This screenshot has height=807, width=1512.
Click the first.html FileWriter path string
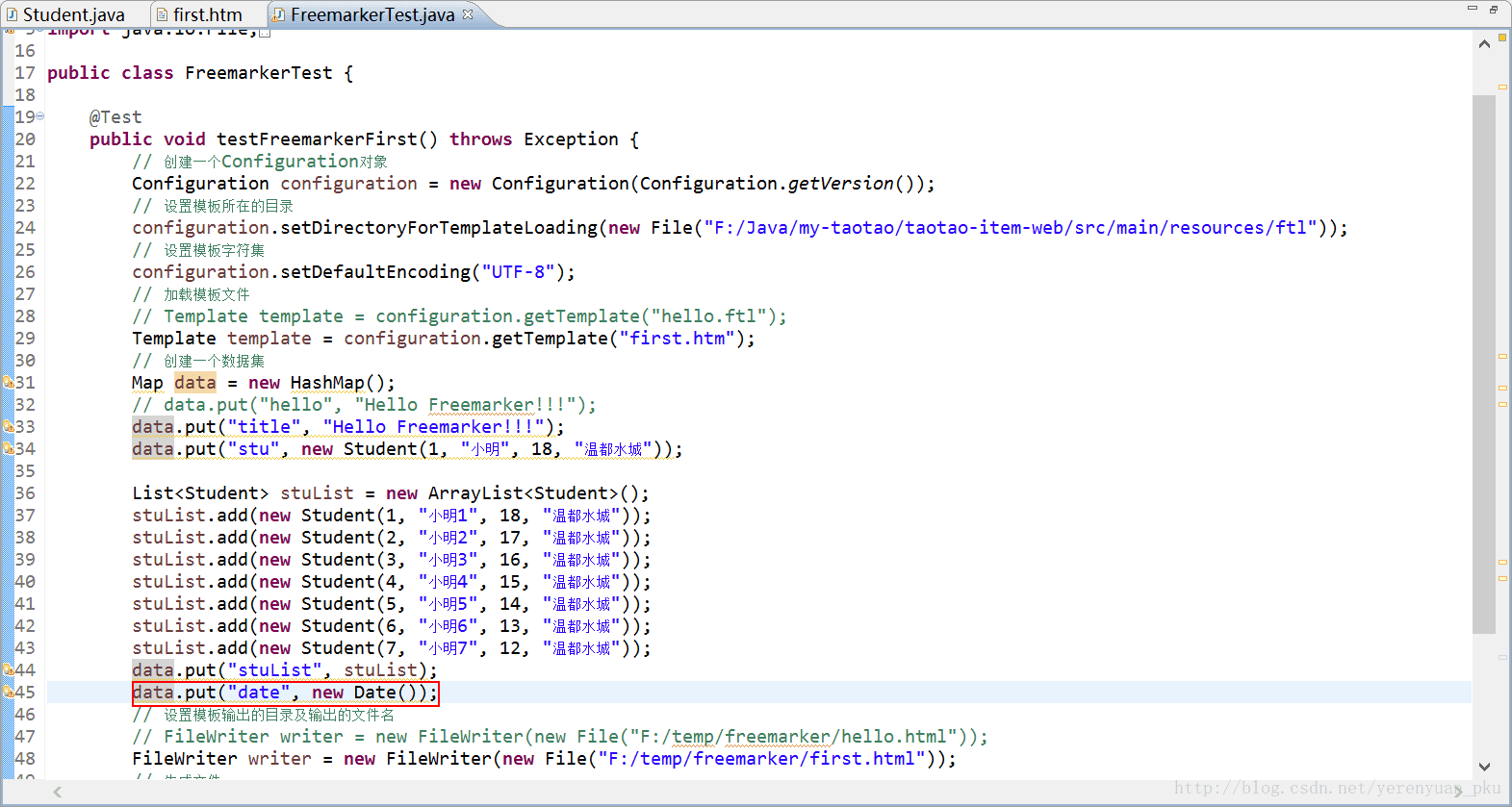point(761,759)
